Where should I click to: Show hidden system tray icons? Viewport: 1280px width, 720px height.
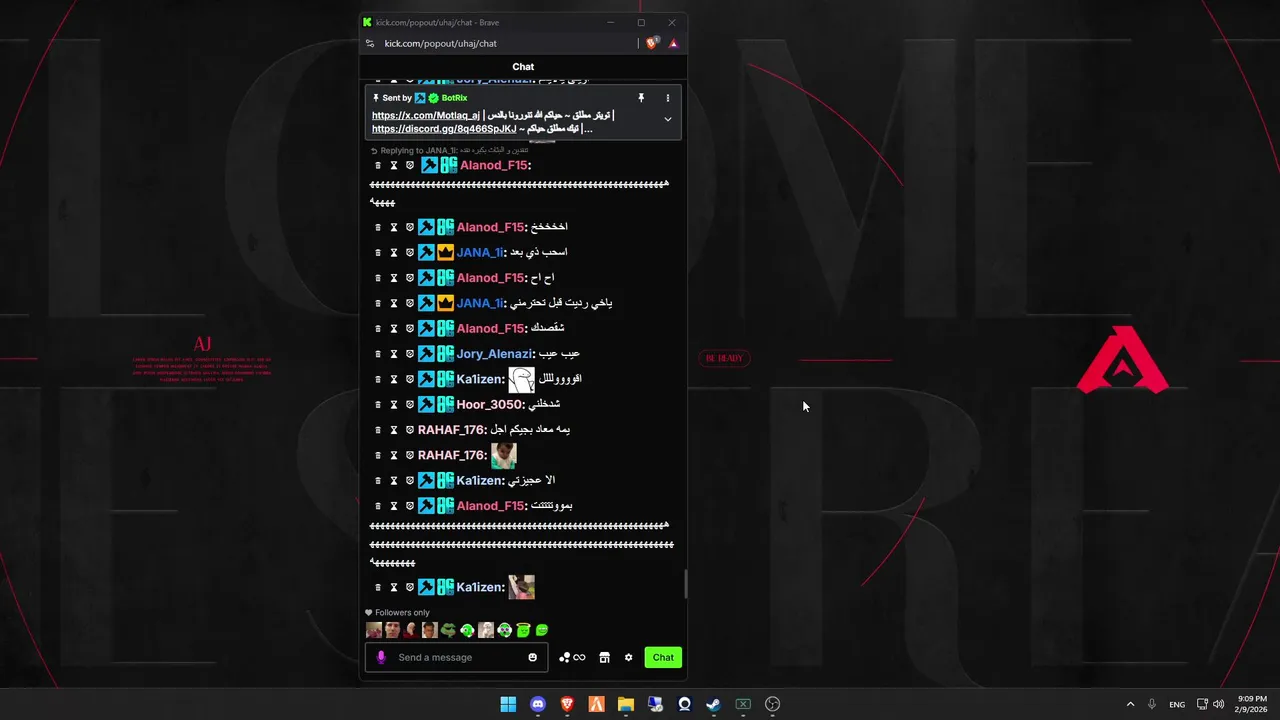pos(1131,704)
